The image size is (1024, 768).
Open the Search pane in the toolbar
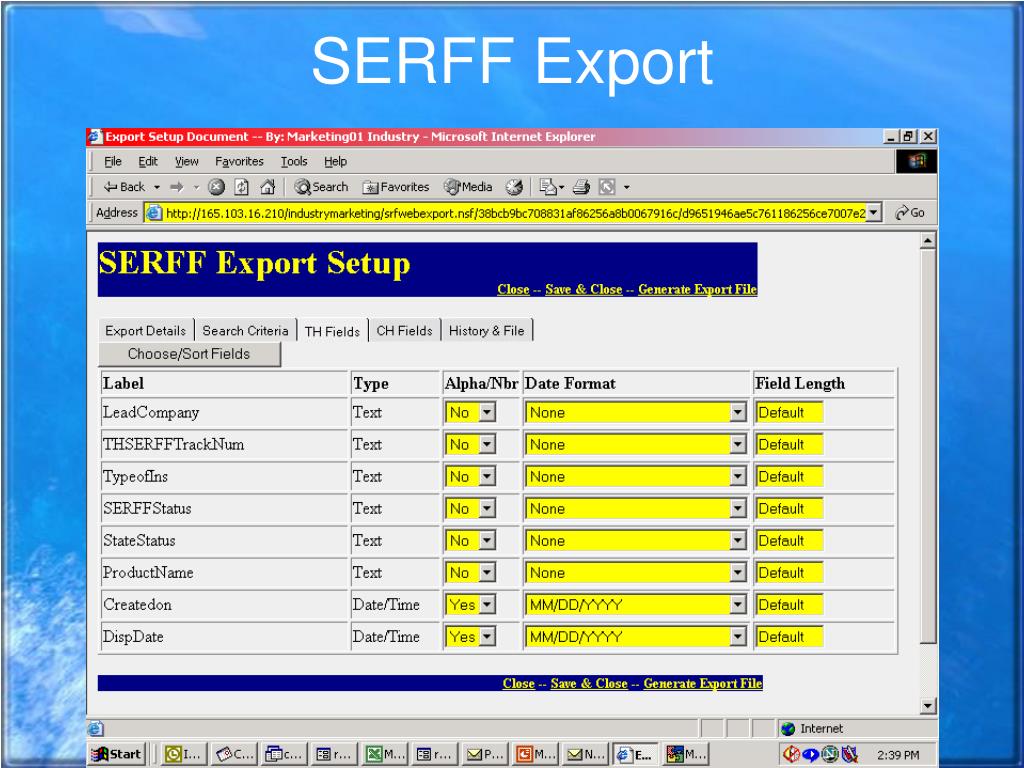(321, 187)
